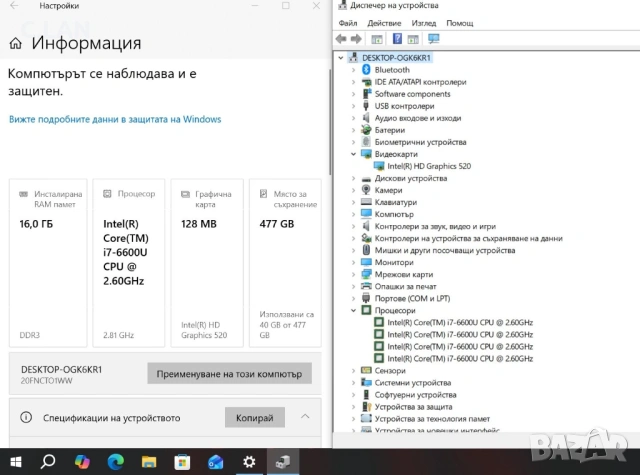Screen dimensions: 640x475
Task: Select the Мрежови карти network icon
Action: [x=366, y=274]
